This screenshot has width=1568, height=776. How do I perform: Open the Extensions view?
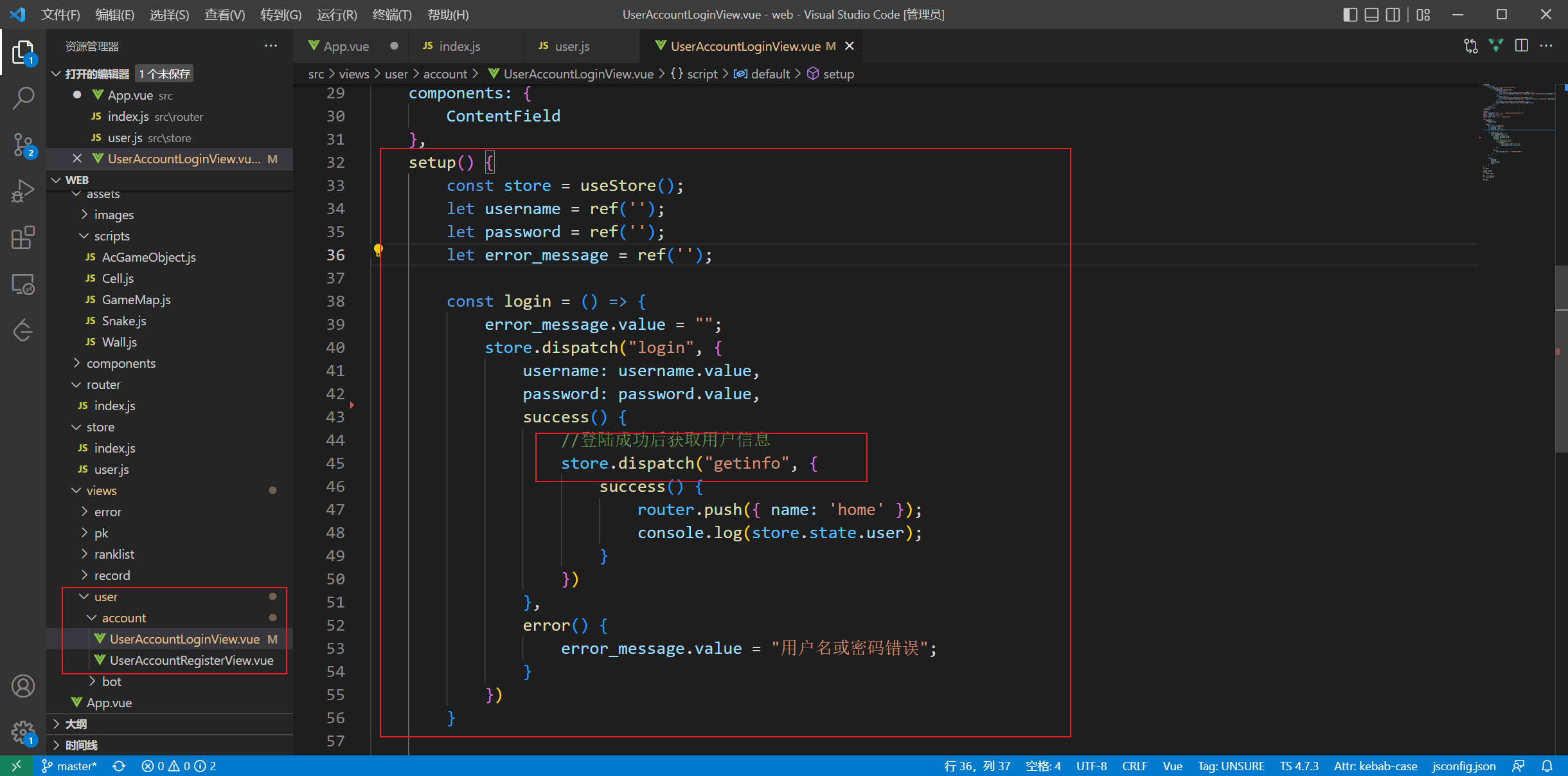(23, 237)
